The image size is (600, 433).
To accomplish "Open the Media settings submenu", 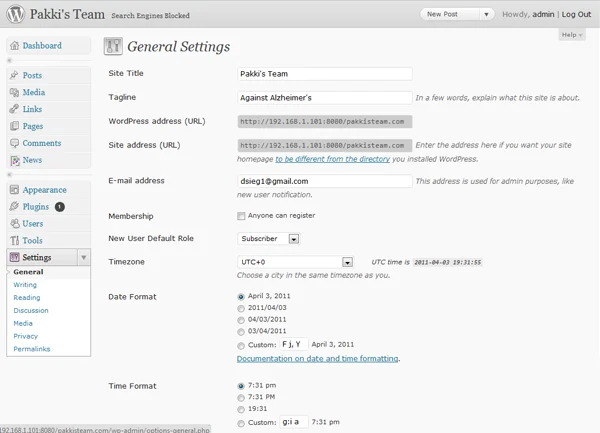I will (x=23, y=323).
